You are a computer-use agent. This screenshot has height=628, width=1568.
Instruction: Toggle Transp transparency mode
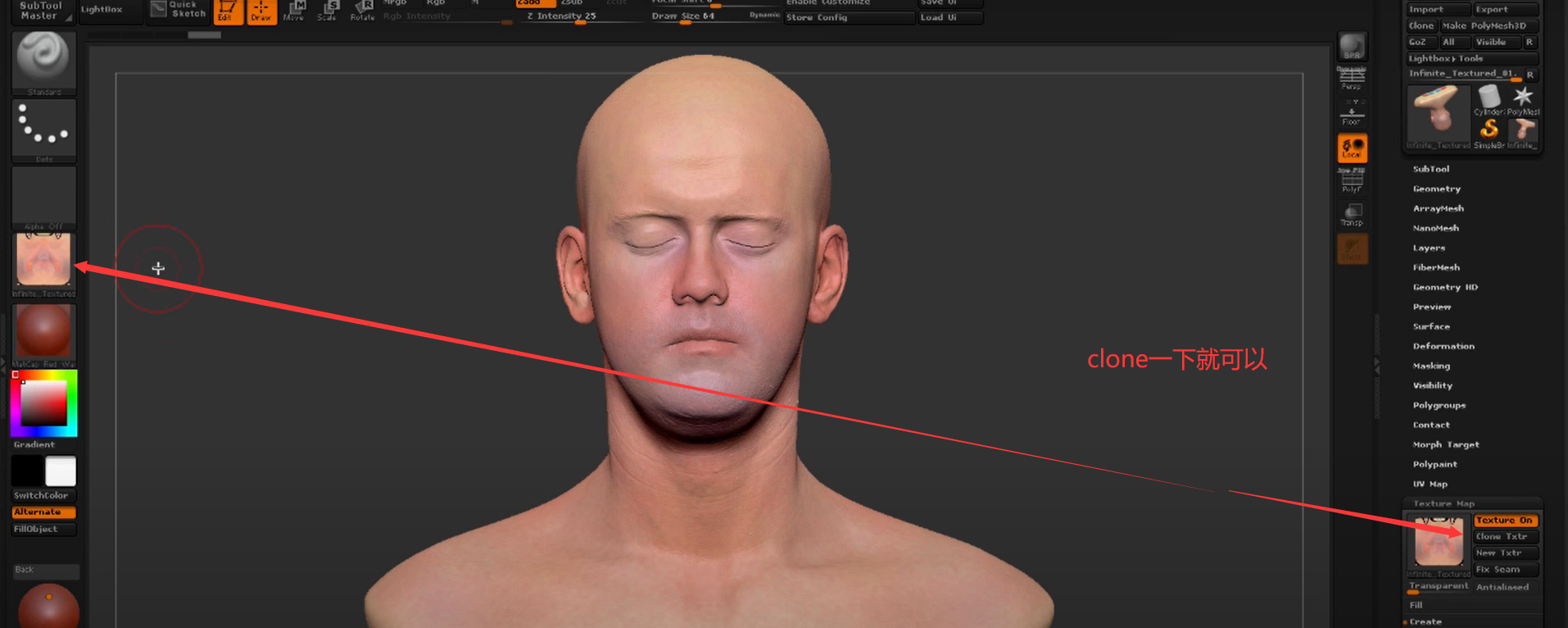pos(1352,215)
